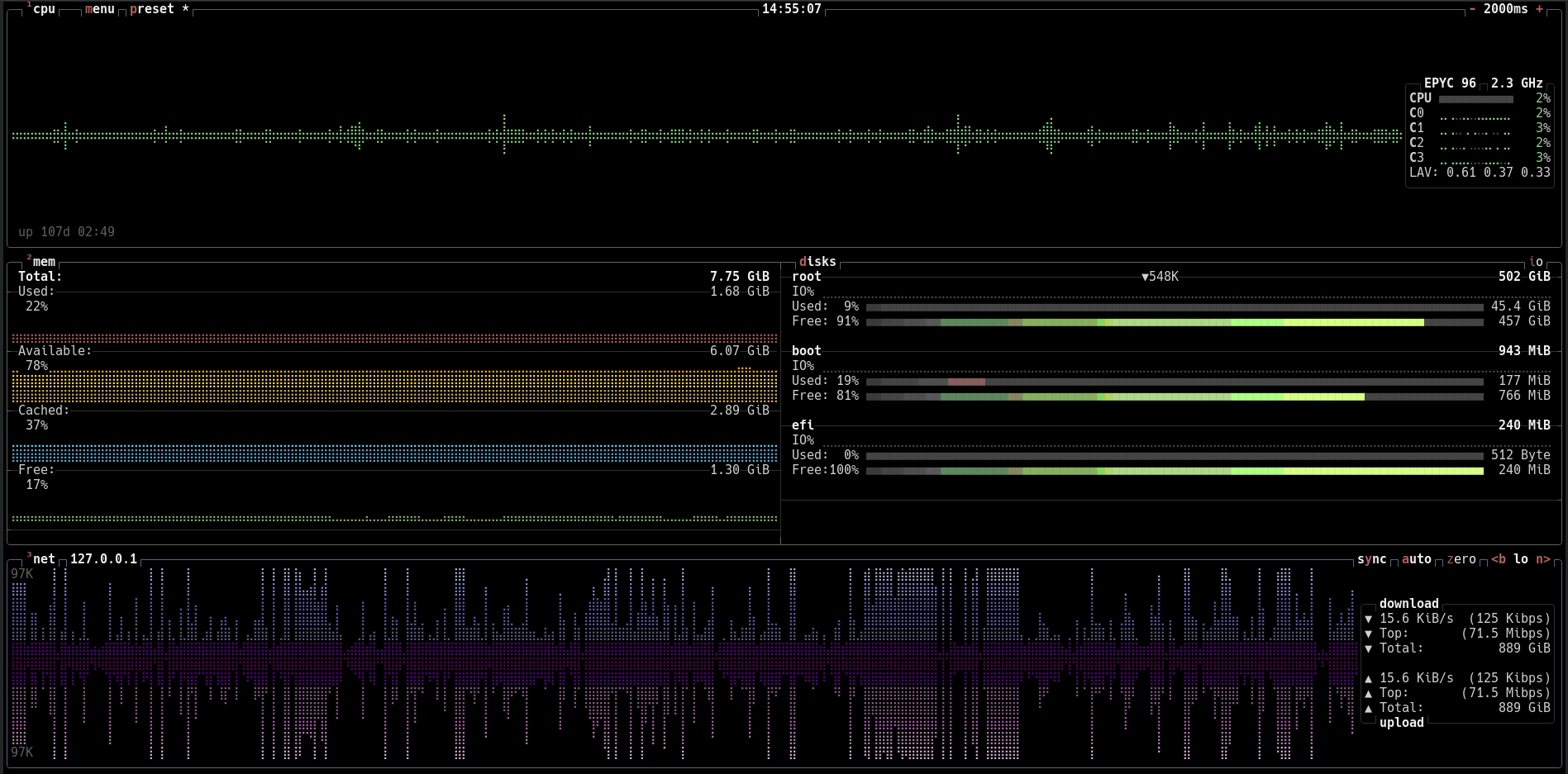The height and width of the screenshot is (774, 1568).
Task: Open the btop menu
Action: (99, 9)
